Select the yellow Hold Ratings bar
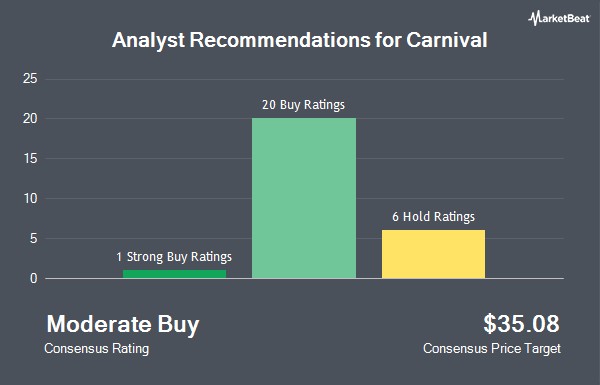This screenshot has height=385, width=600. click(433, 254)
